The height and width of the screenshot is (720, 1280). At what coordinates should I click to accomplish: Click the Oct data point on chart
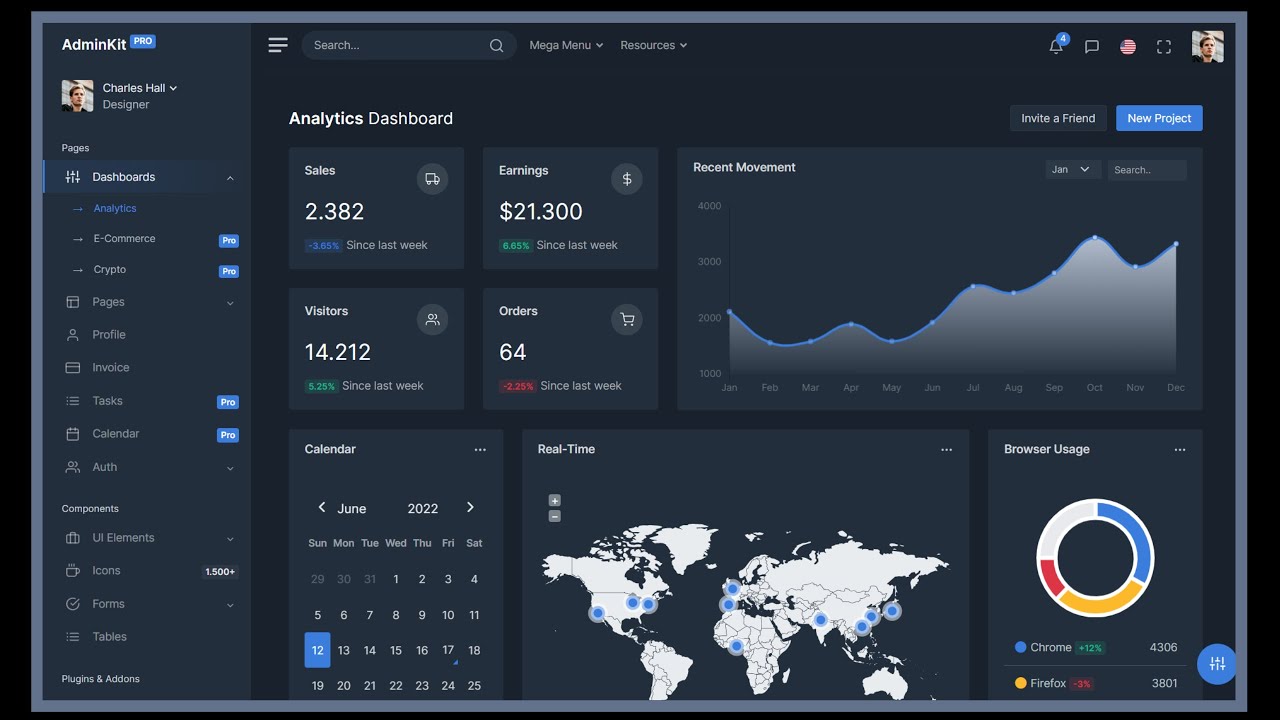coord(1095,238)
